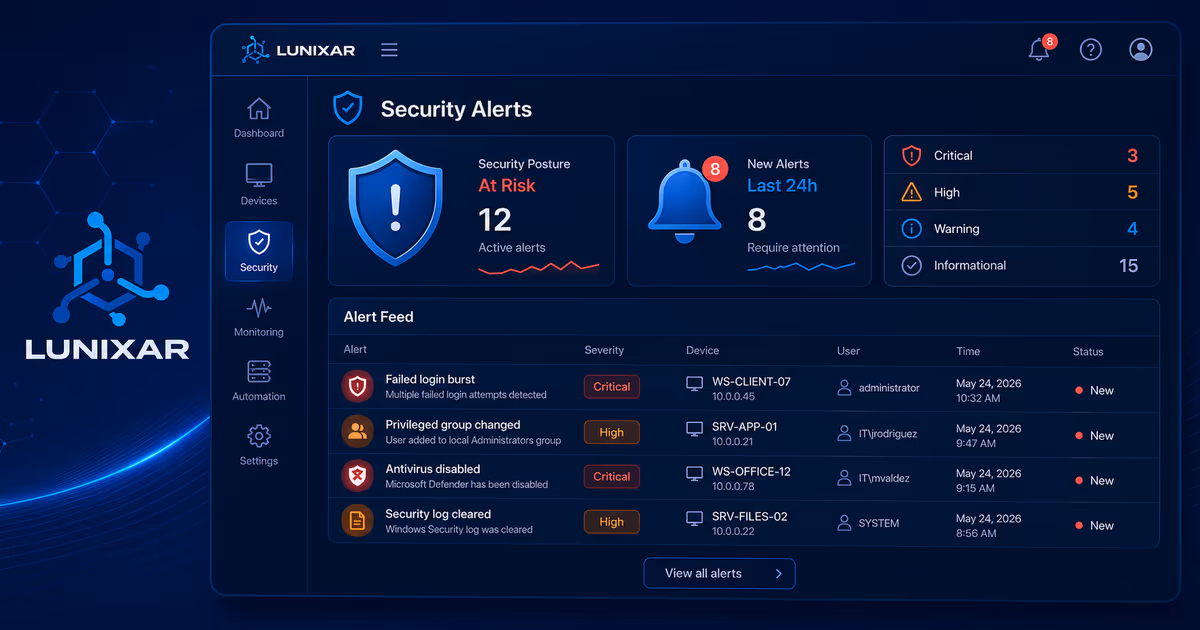Open the user profile avatar icon
Screen dimensions: 1200x630
click(x=1141, y=49)
